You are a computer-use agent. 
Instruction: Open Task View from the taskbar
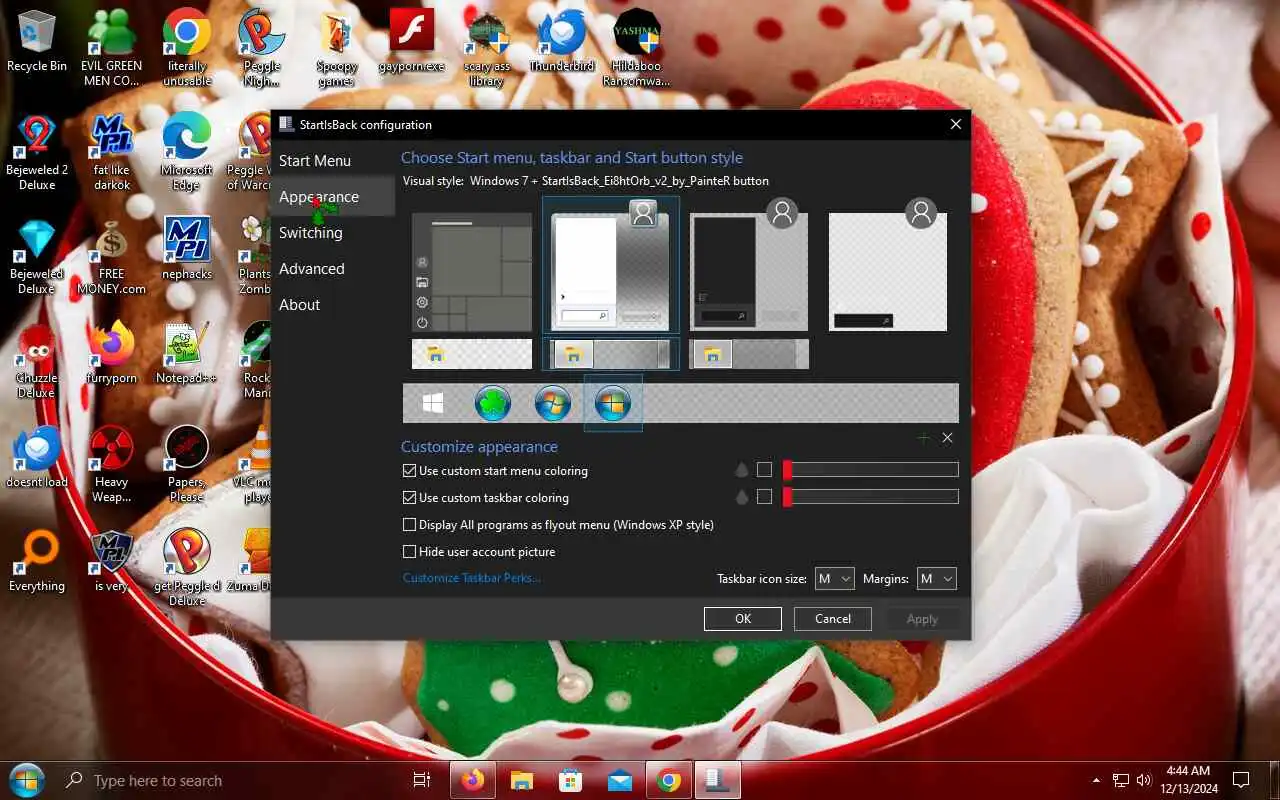422,780
